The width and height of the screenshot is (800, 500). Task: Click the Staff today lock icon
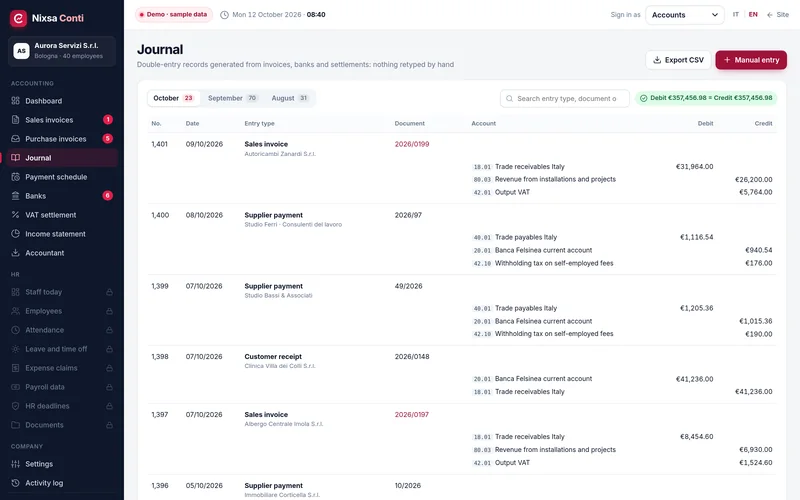coord(109,292)
